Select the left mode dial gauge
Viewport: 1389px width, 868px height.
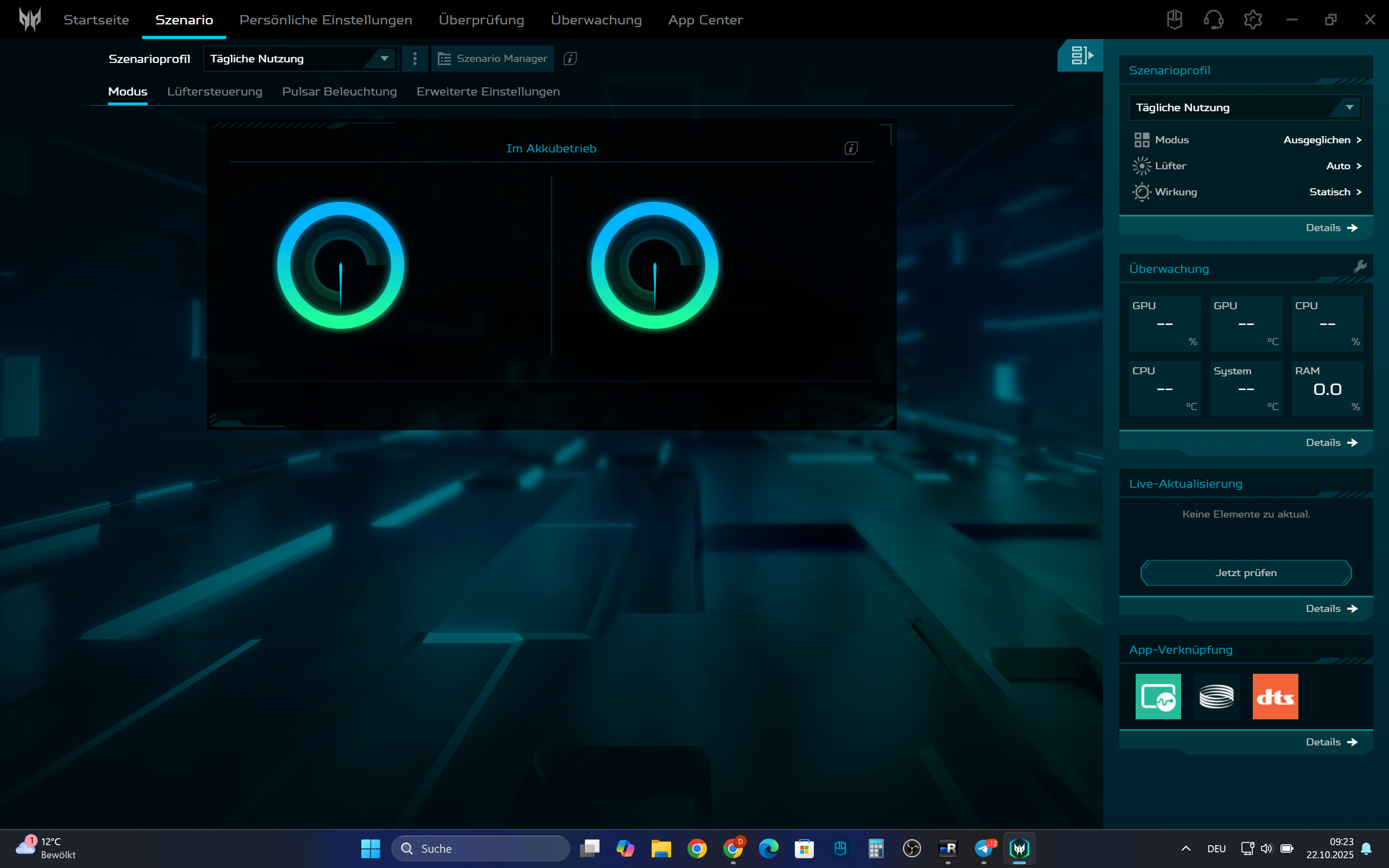tap(340, 265)
